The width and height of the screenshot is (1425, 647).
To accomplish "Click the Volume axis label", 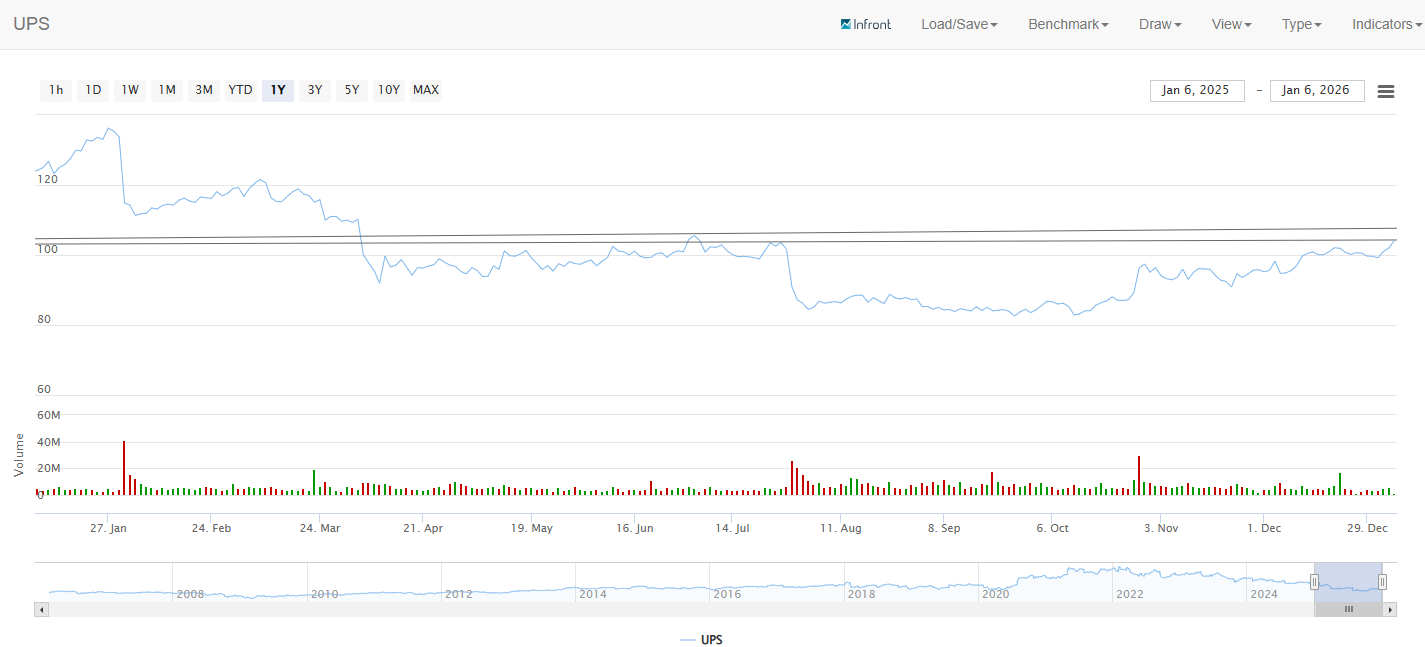I will [19, 455].
